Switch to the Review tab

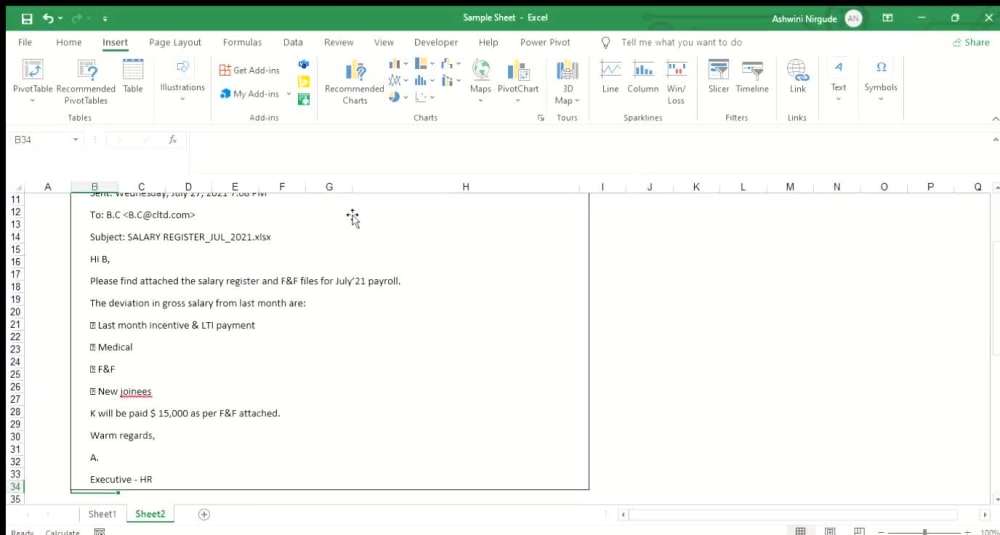tap(339, 42)
